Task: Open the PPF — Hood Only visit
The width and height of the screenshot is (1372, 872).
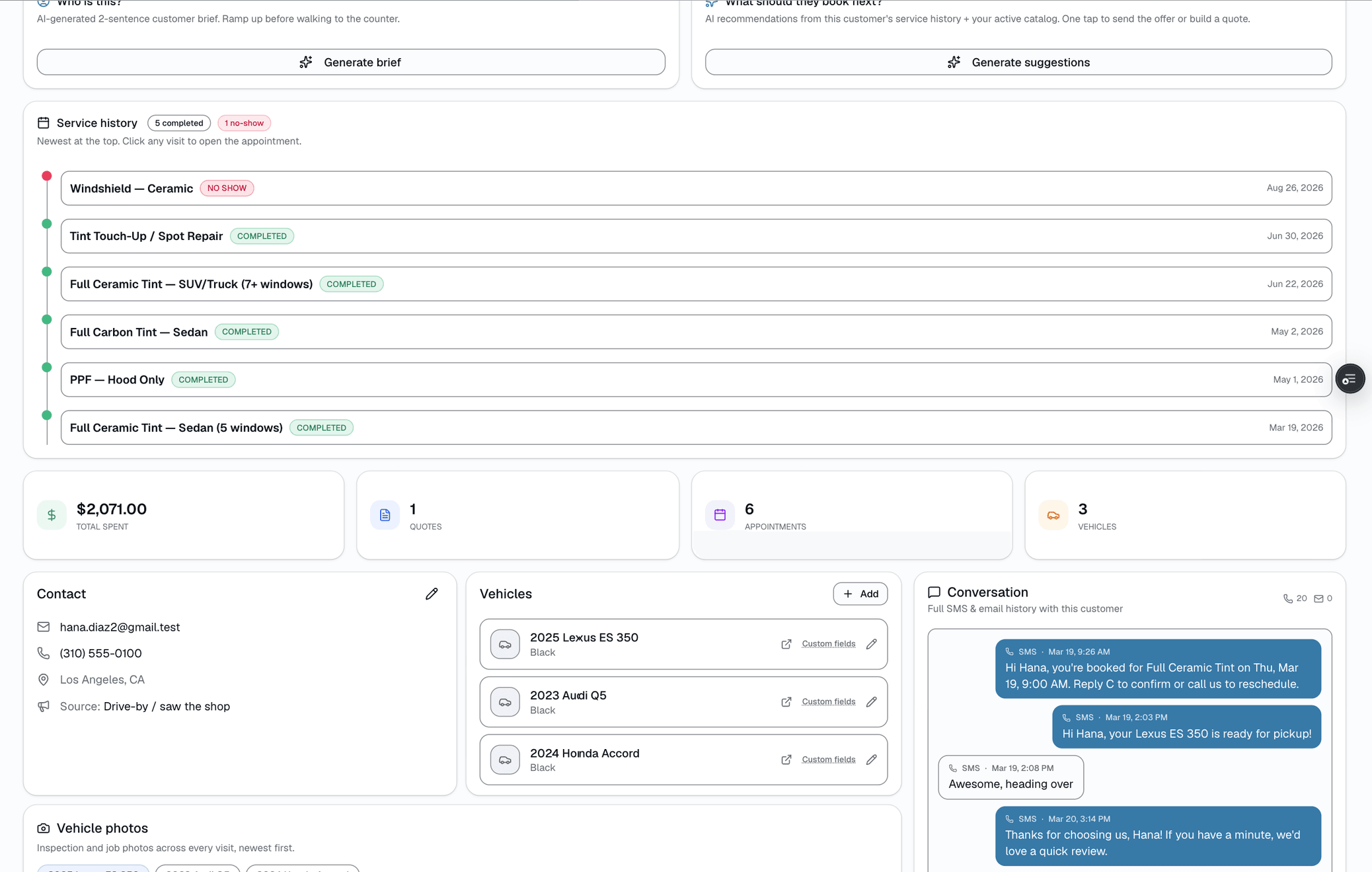Action: point(696,379)
